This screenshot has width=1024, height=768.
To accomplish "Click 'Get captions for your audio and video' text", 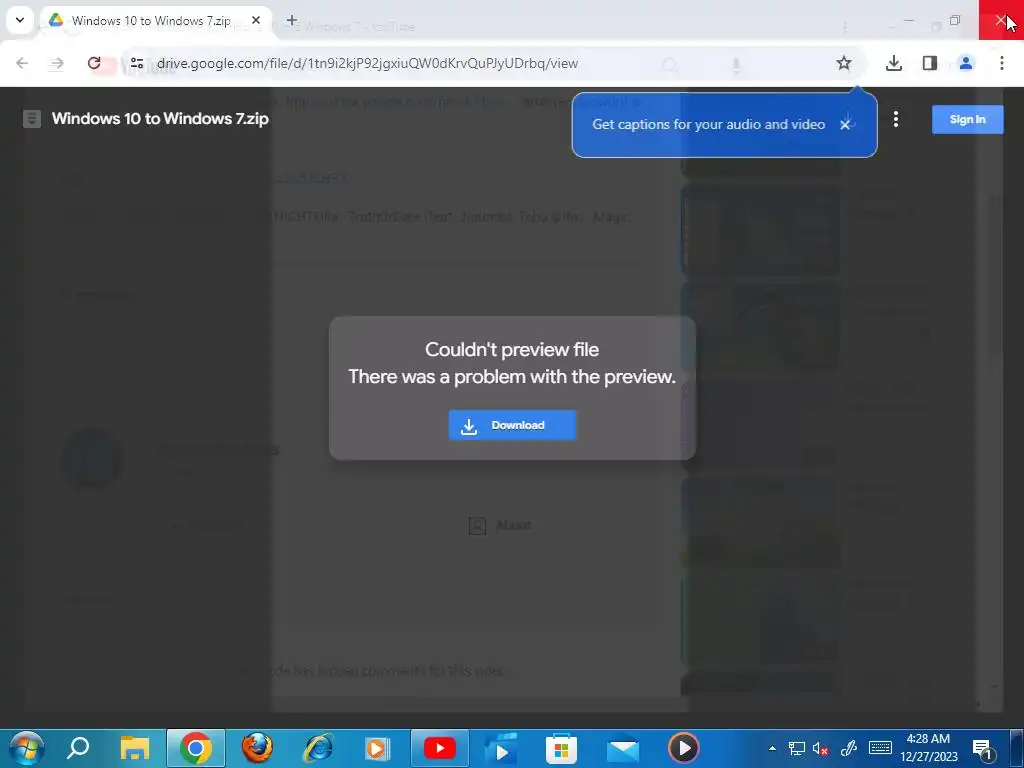I will (x=709, y=125).
